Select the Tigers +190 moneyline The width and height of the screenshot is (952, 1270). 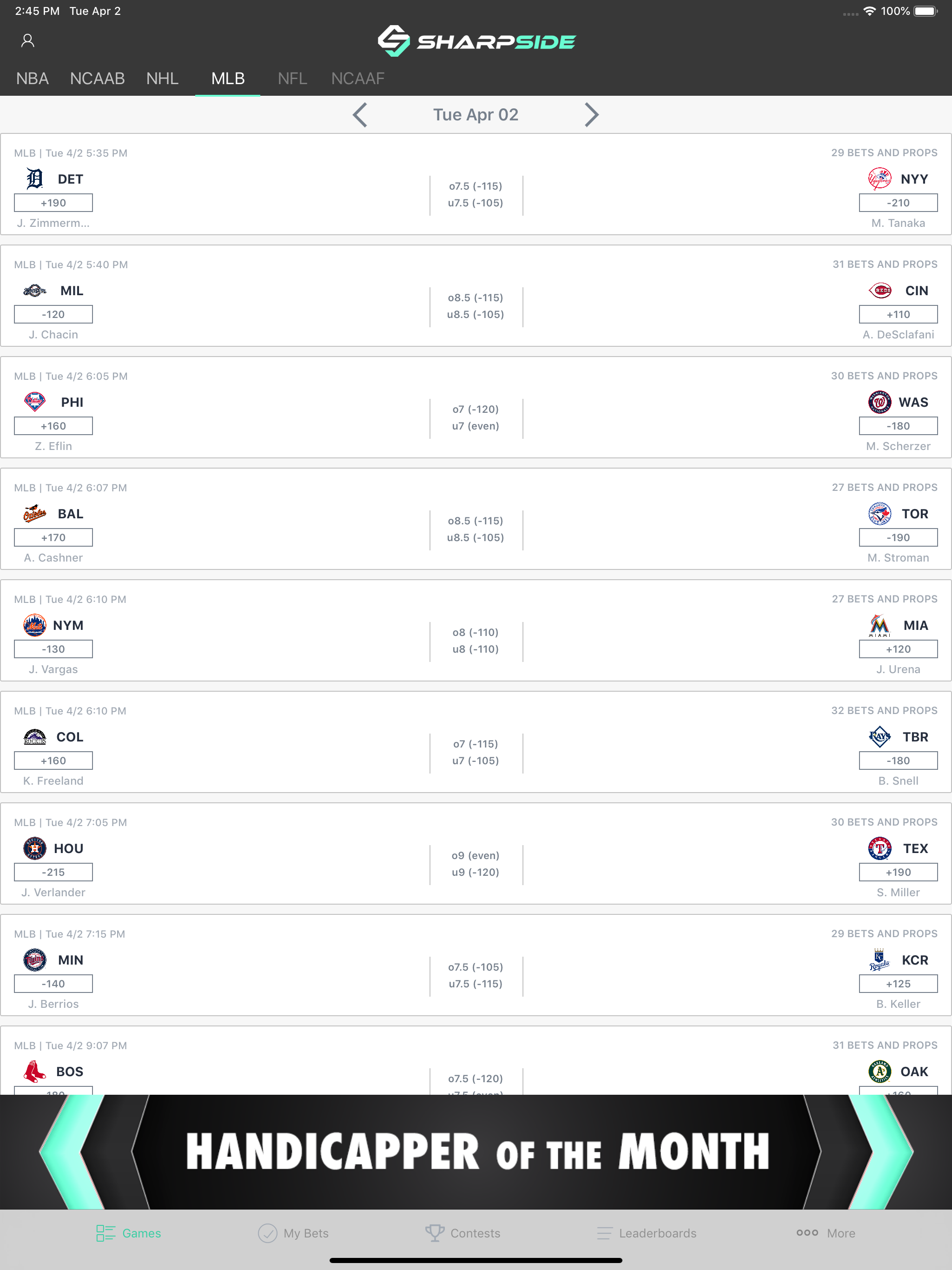pos(52,202)
